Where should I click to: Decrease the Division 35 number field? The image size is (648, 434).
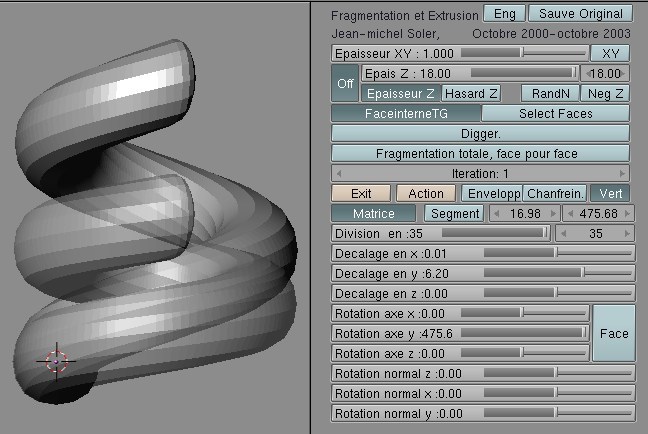point(563,234)
